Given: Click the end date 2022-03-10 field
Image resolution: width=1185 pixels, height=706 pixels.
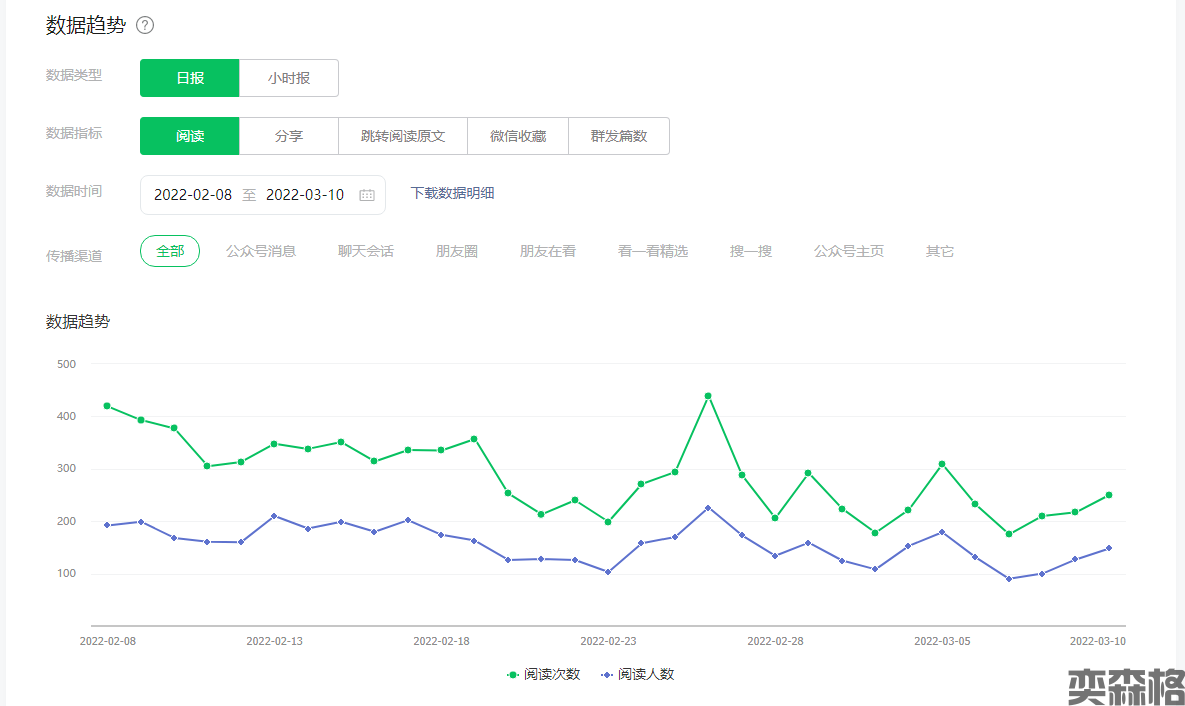Looking at the screenshot, I should [x=305, y=195].
